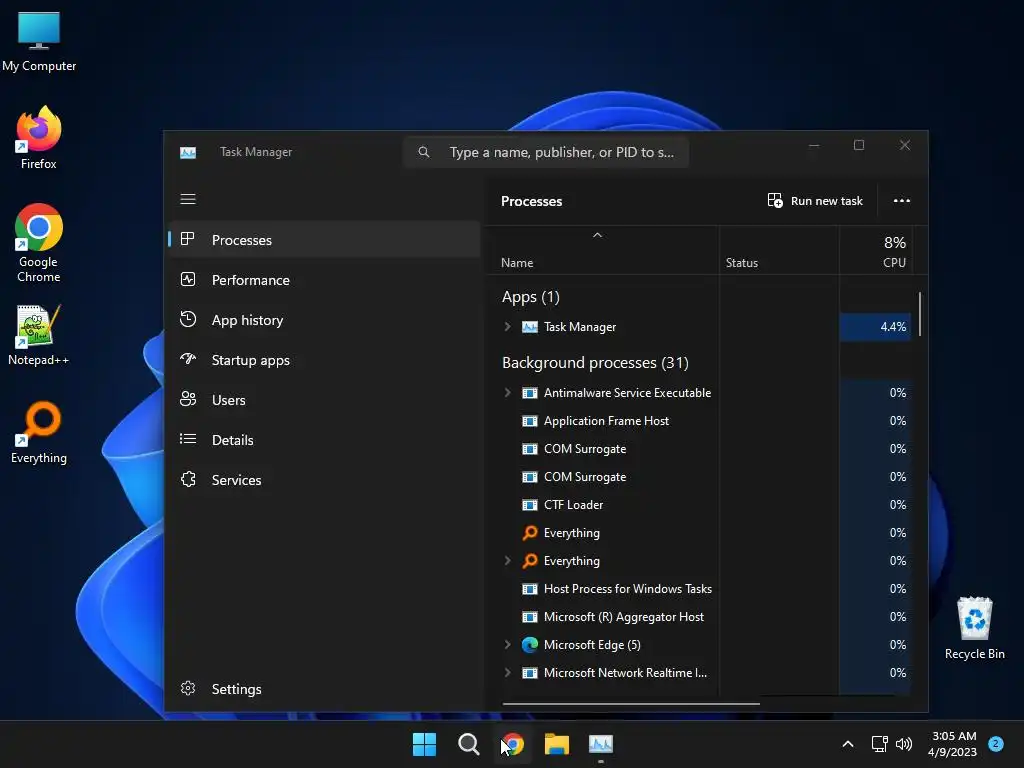Expand Microsoft Edge (5) process group
The width and height of the screenshot is (1024, 768).
coord(507,645)
